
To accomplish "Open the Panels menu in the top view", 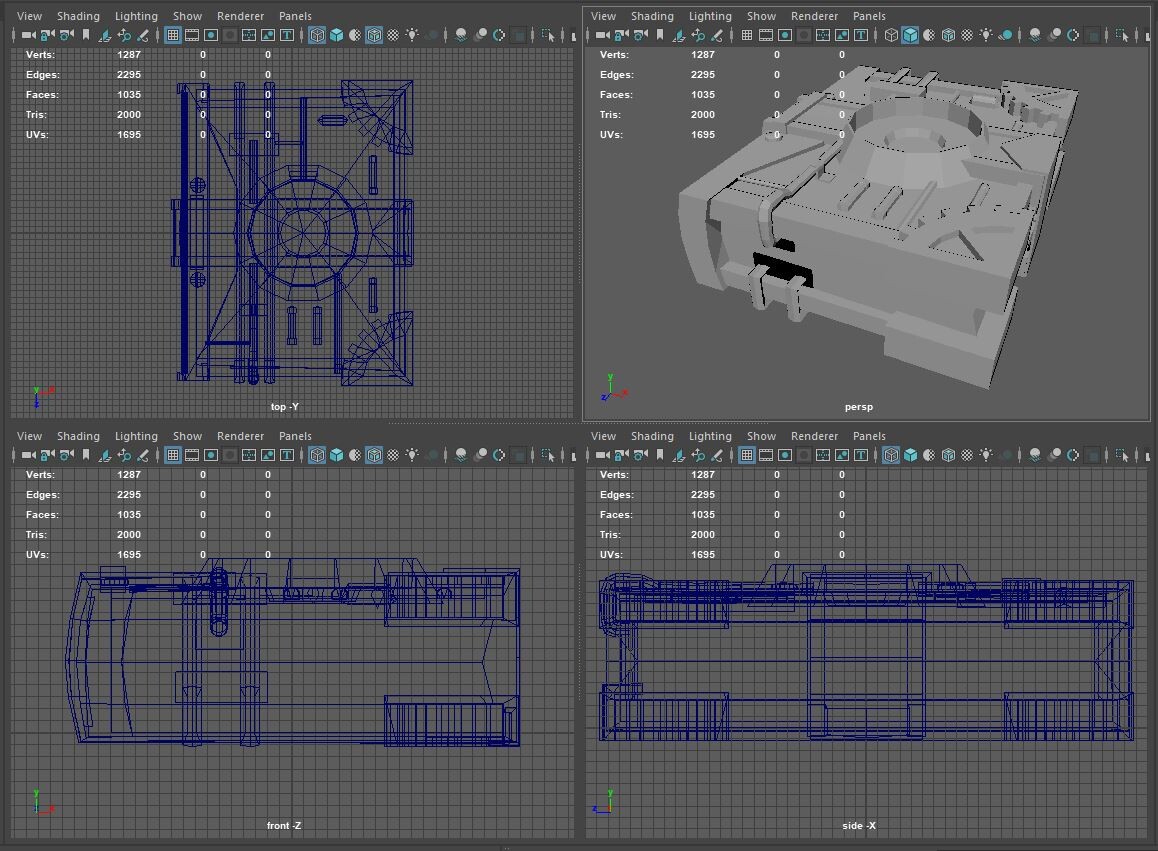I will [296, 15].
